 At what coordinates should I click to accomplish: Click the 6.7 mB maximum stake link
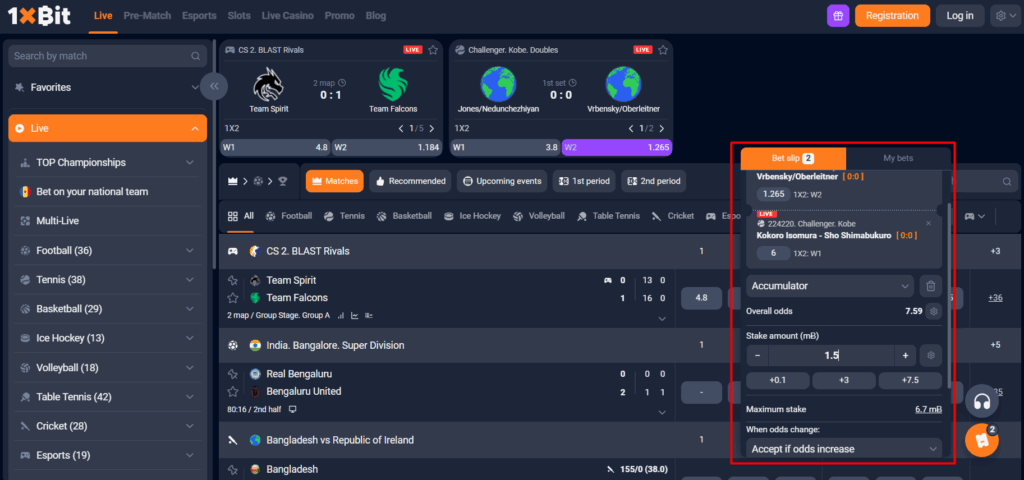(928, 409)
